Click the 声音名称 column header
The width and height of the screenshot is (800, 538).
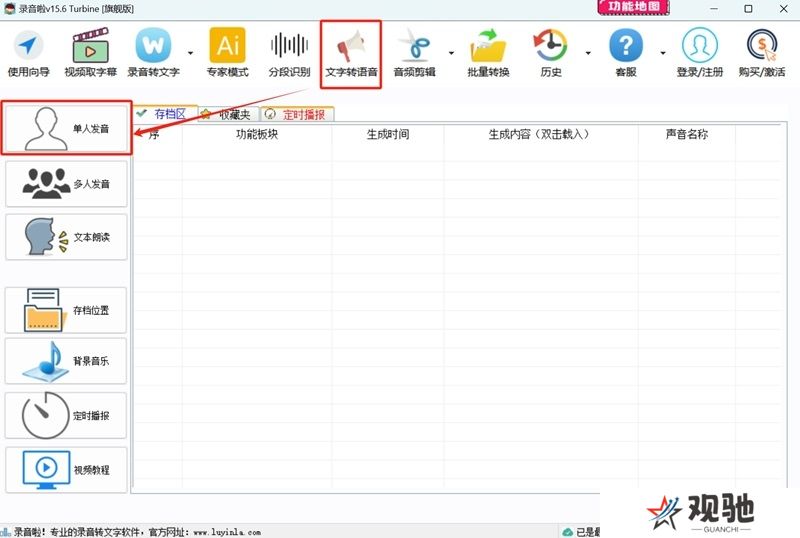[687, 134]
